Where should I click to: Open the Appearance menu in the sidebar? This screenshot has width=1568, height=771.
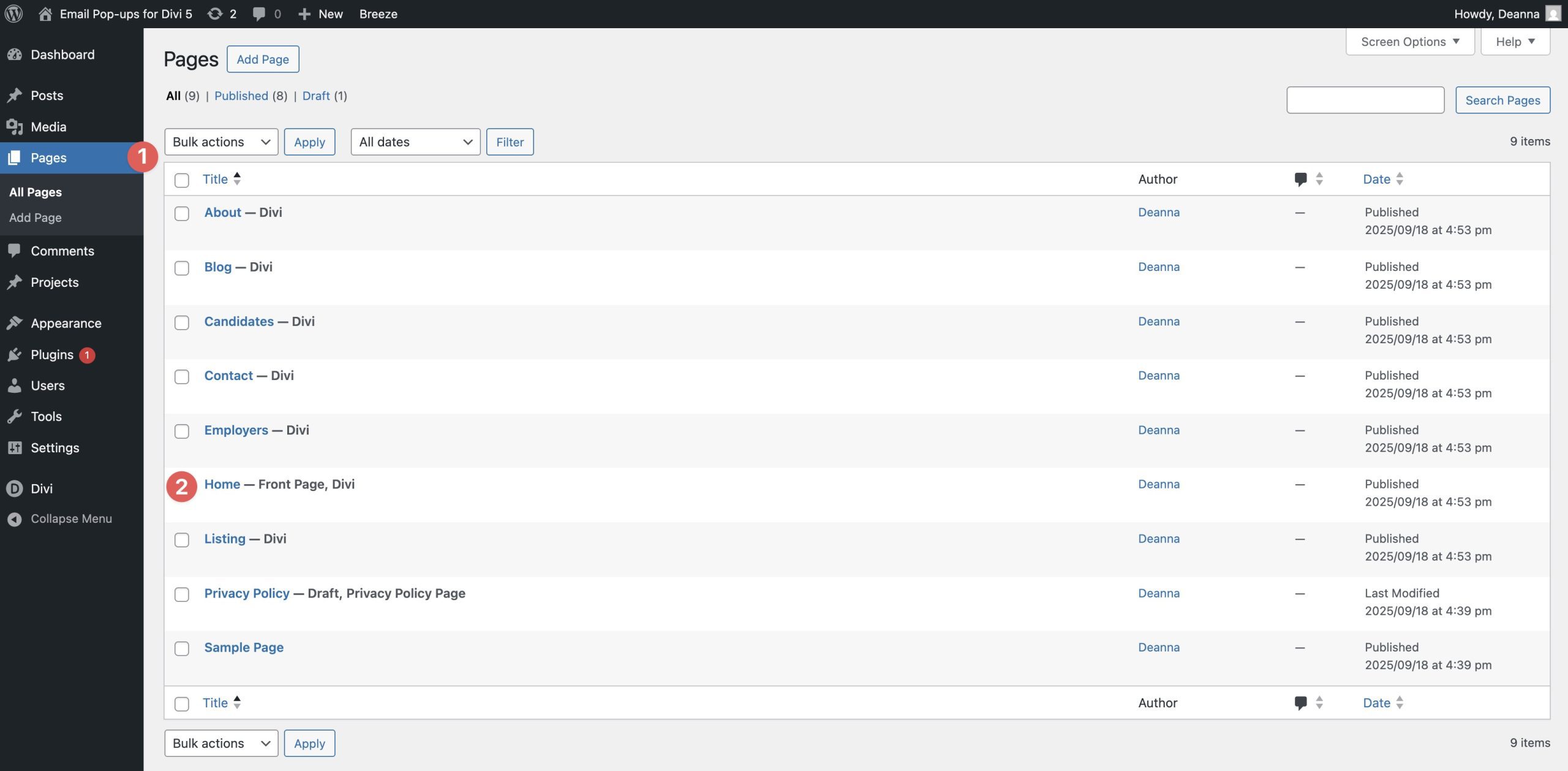point(66,324)
